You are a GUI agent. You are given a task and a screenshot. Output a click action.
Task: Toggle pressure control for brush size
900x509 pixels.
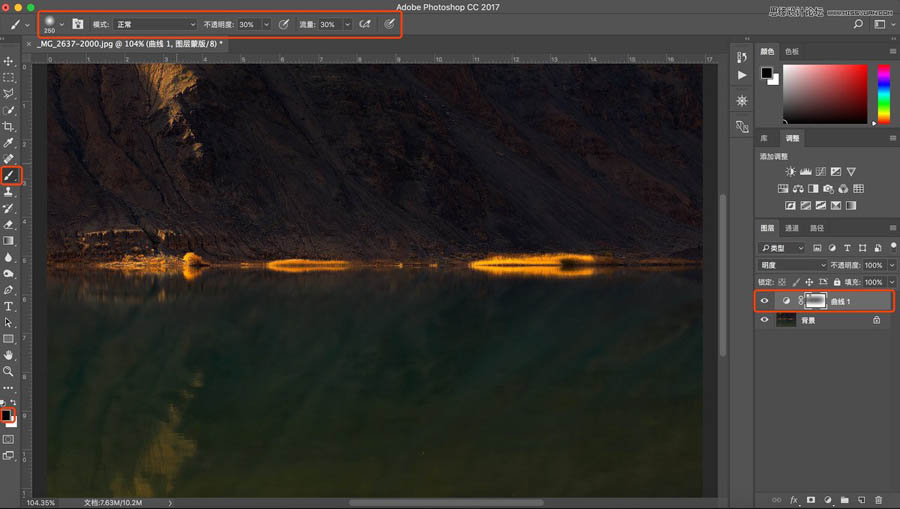[389, 24]
